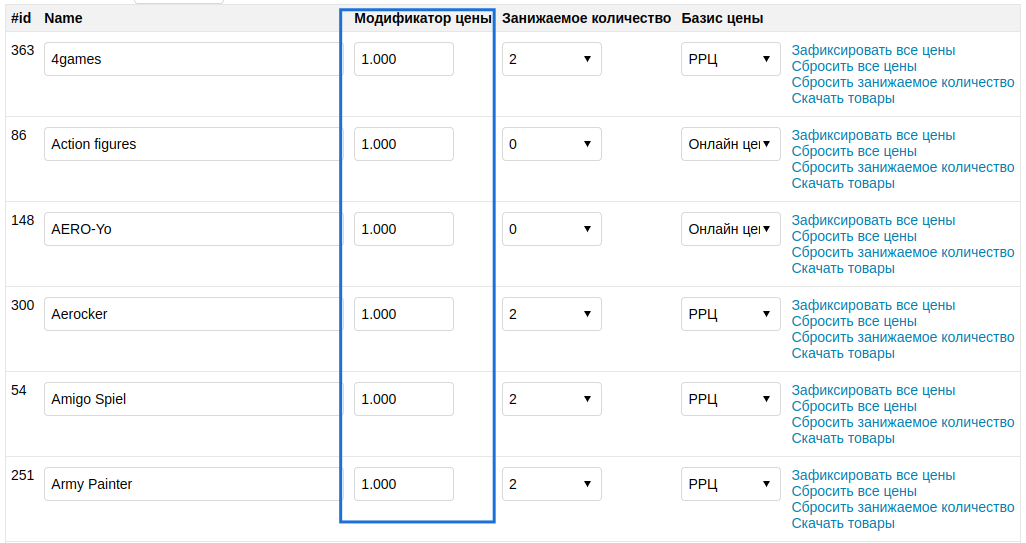Click 'Сбросить занижаемое количество' for Aerocker
The height and width of the screenshot is (543, 1026).
point(903,337)
